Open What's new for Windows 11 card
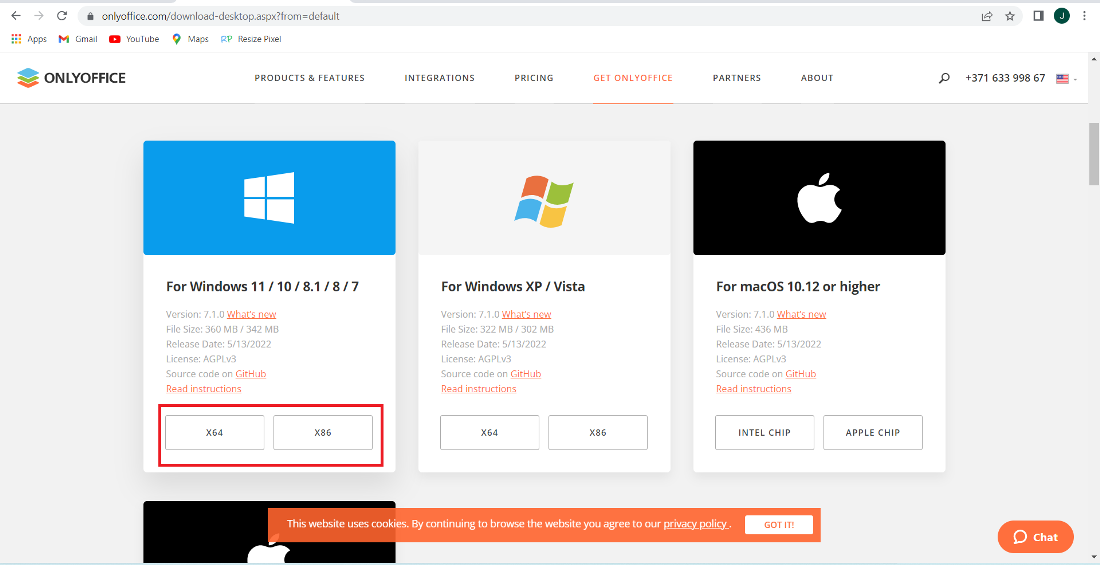 (x=251, y=314)
